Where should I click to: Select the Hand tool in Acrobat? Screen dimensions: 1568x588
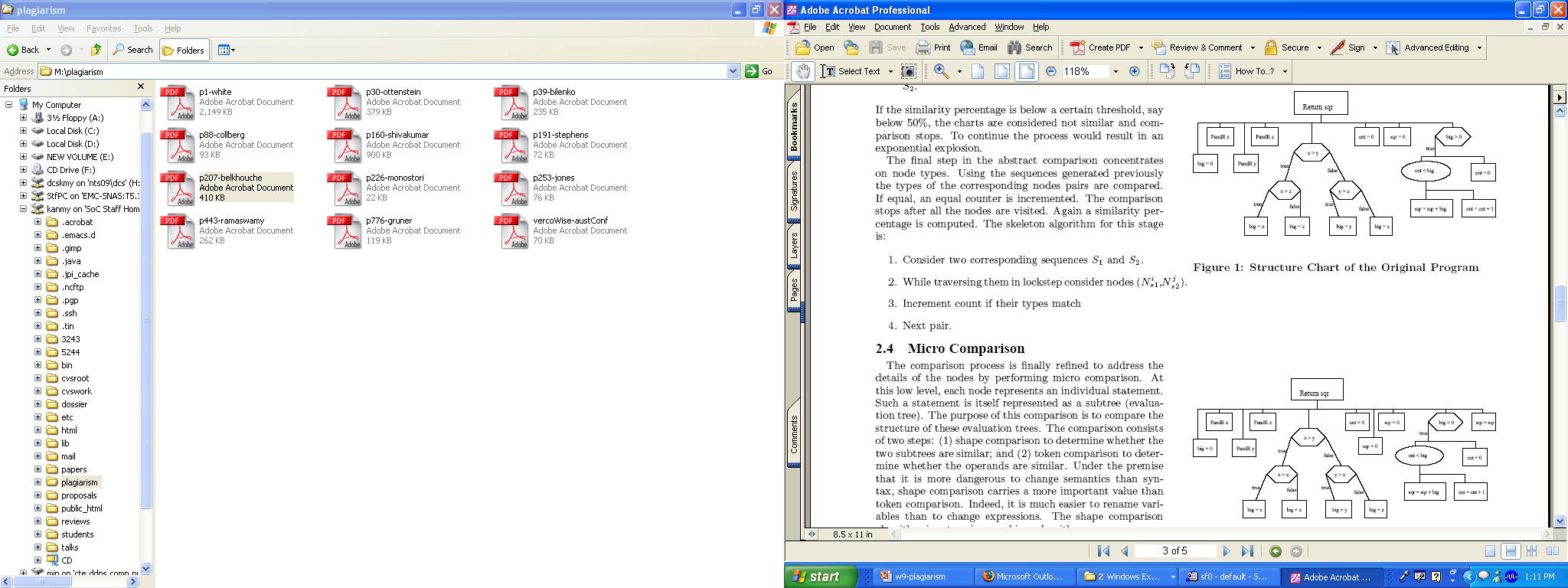pyautogui.click(x=802, y=71)
